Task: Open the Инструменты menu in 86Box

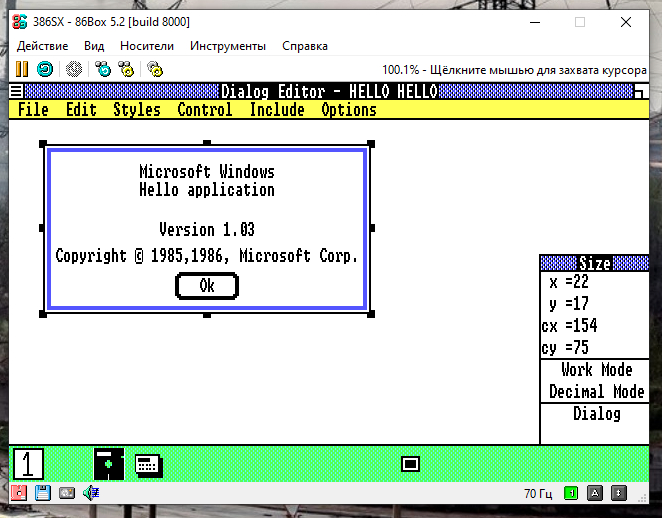Action: pos(228,46)
